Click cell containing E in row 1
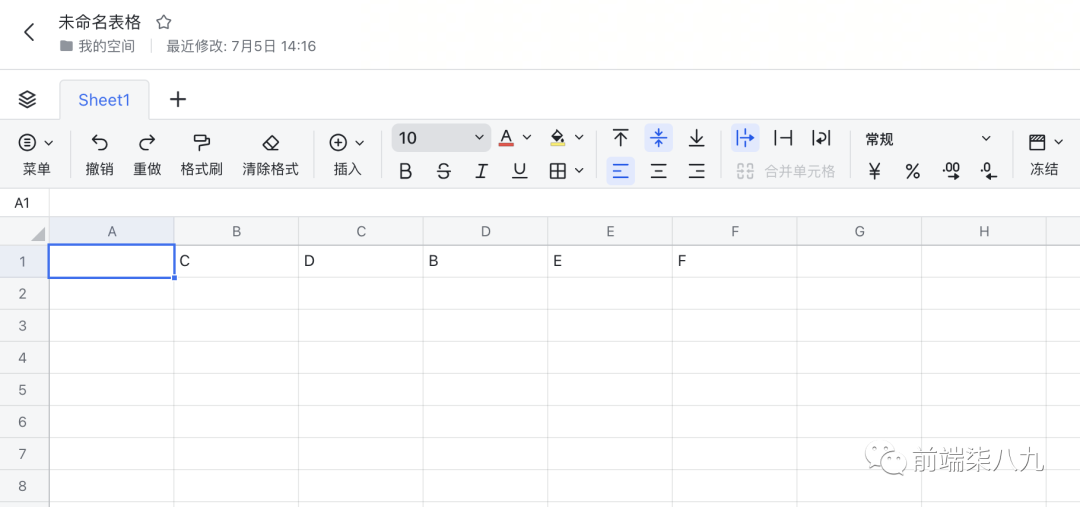Viewport: 1080px width, 507px height. click(x=610, y=262)
